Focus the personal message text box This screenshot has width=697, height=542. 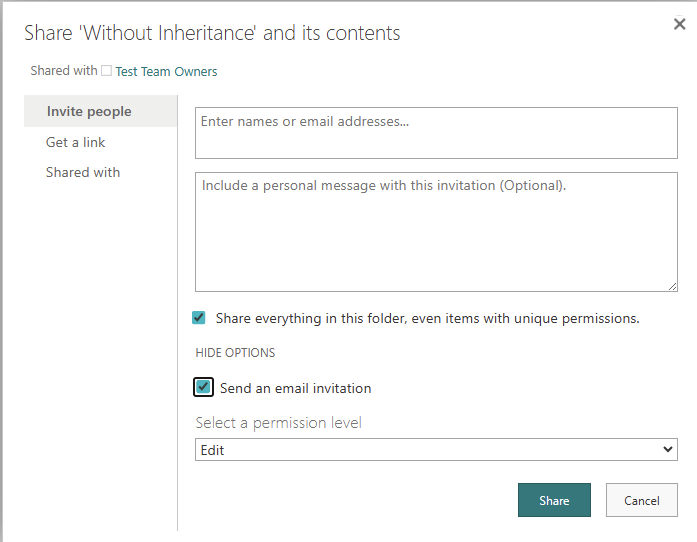(x=436, y=231)
